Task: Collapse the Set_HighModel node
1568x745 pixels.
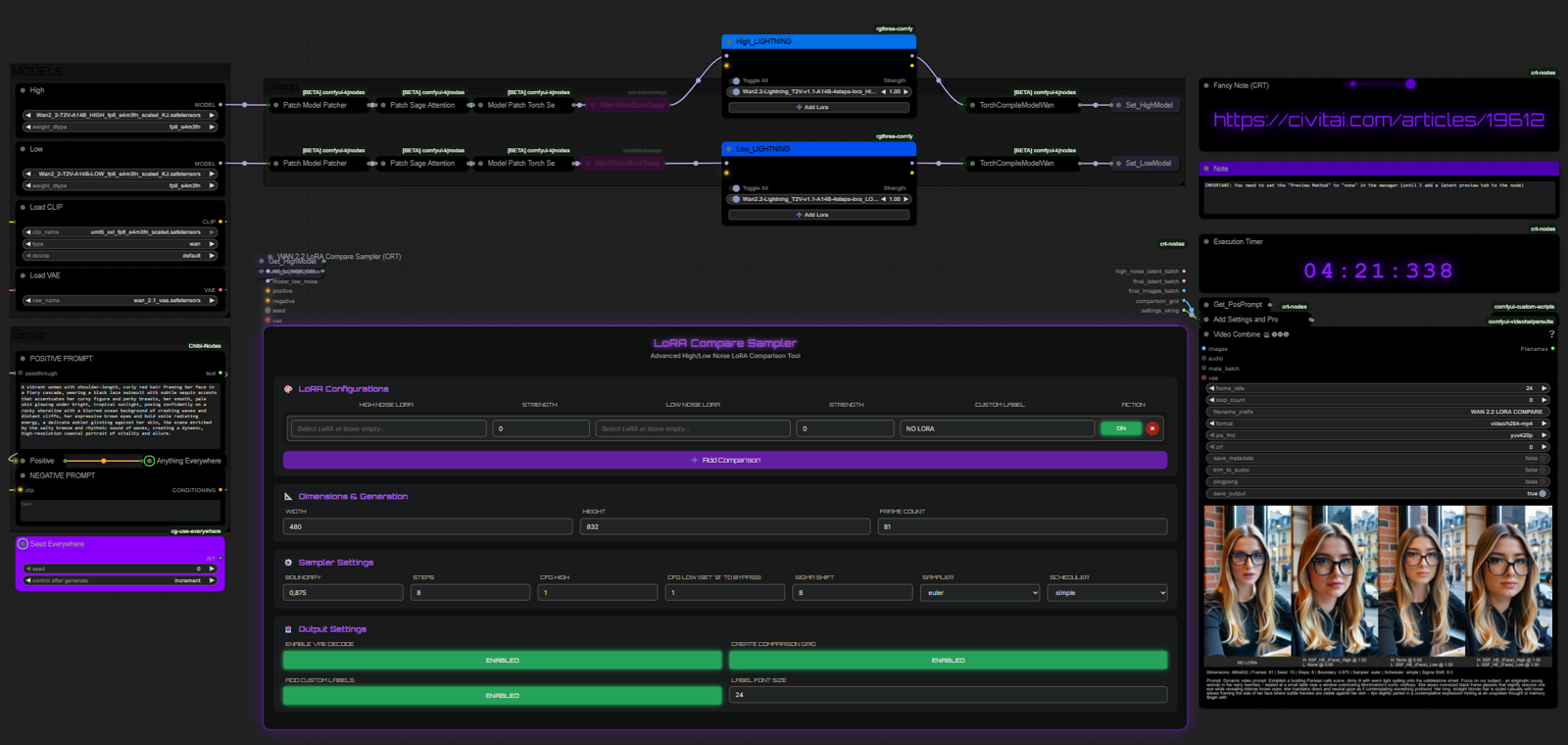Action: (1118, 105)
